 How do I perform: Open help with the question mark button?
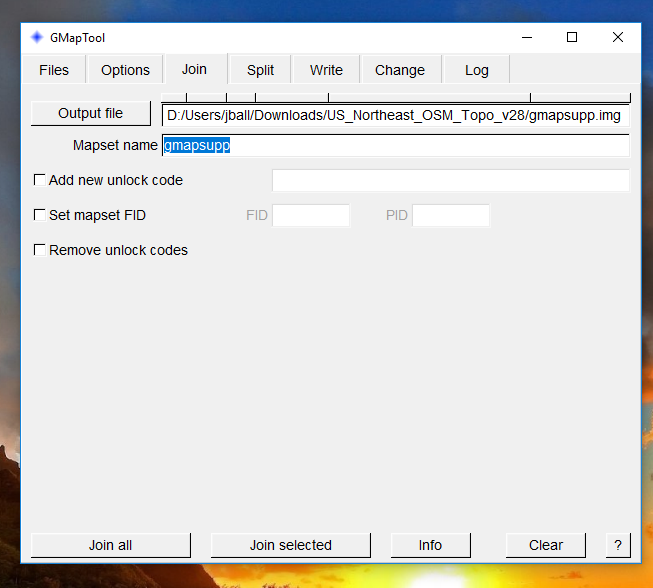(618, 545)
